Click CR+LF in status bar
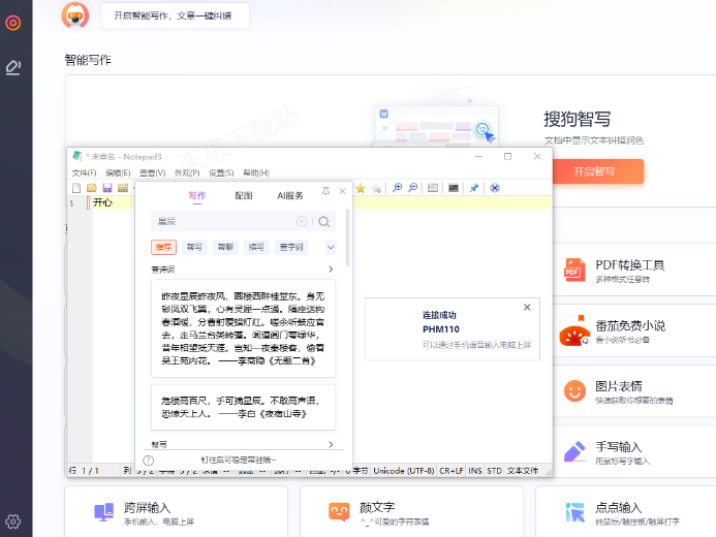 (451, 471)
